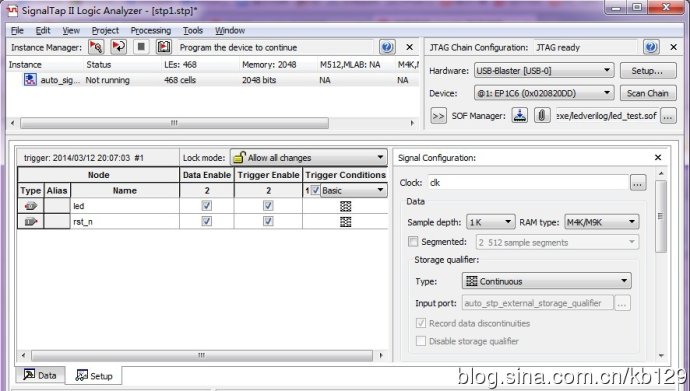Screen dimensions: 690x391
Task: Open the Instance Manager help icon
Action: pos(387,47)
